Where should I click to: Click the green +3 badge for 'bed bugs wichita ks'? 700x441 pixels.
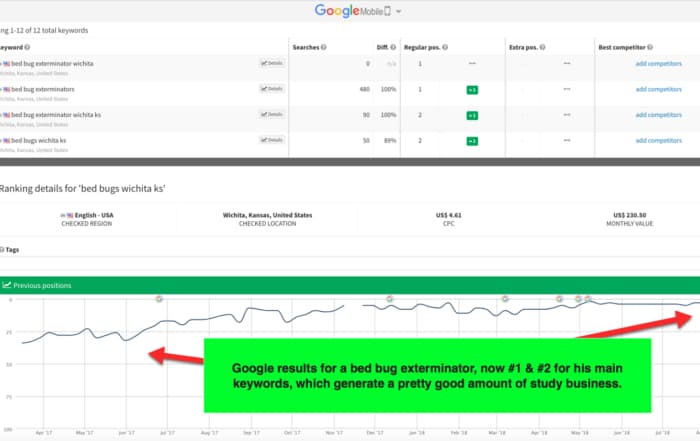pyautogui.click(x=471, y=141)
